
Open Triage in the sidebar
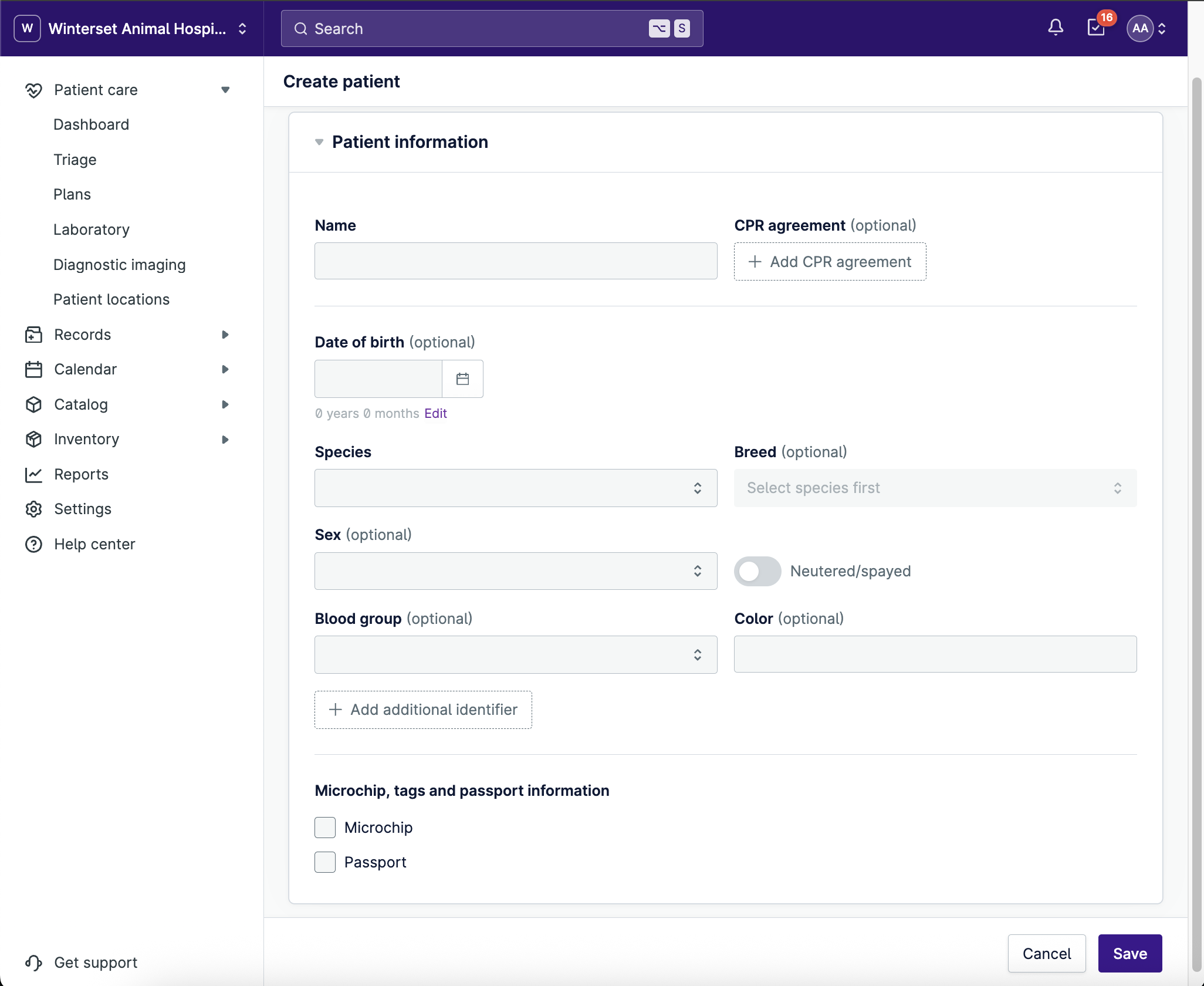pyautogui.click(x=75, y=160)
